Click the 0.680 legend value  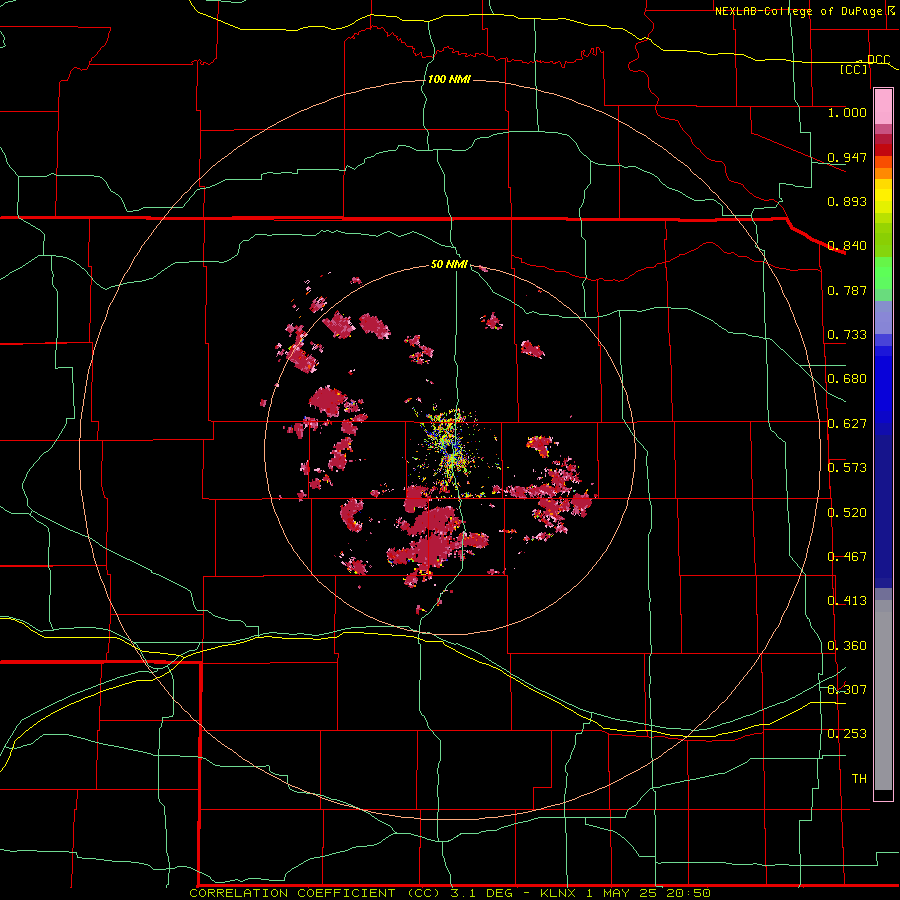(x=847, y=379)
